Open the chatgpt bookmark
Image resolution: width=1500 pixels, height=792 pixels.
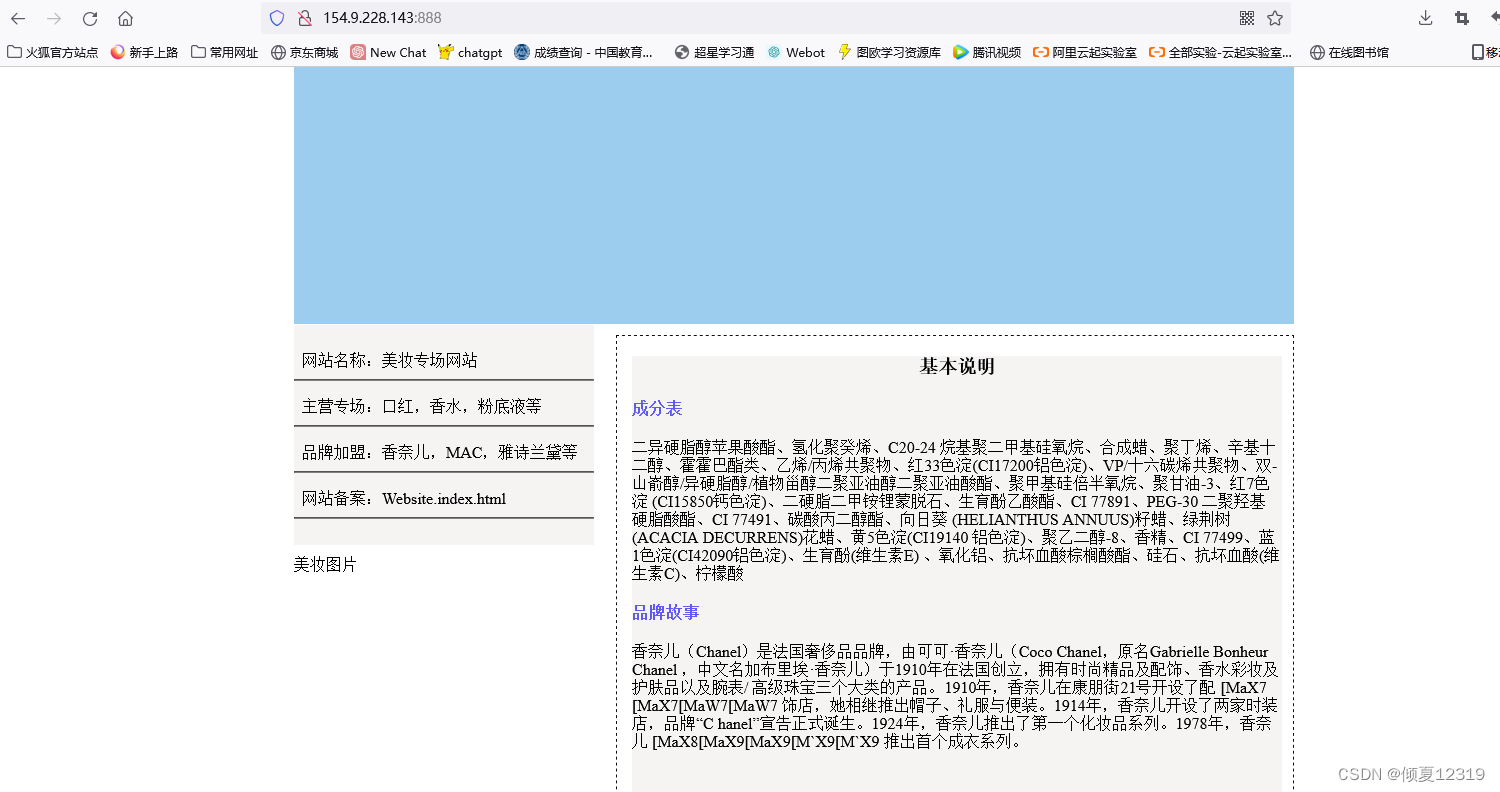tap(470, 52)
